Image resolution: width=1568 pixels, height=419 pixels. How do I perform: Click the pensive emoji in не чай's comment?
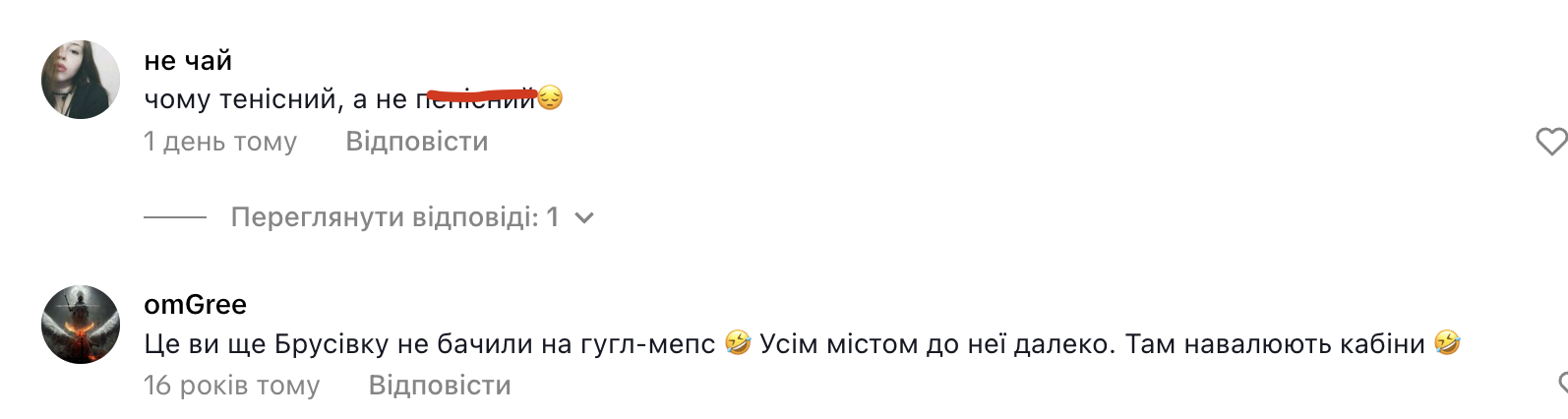click(550, 98)
